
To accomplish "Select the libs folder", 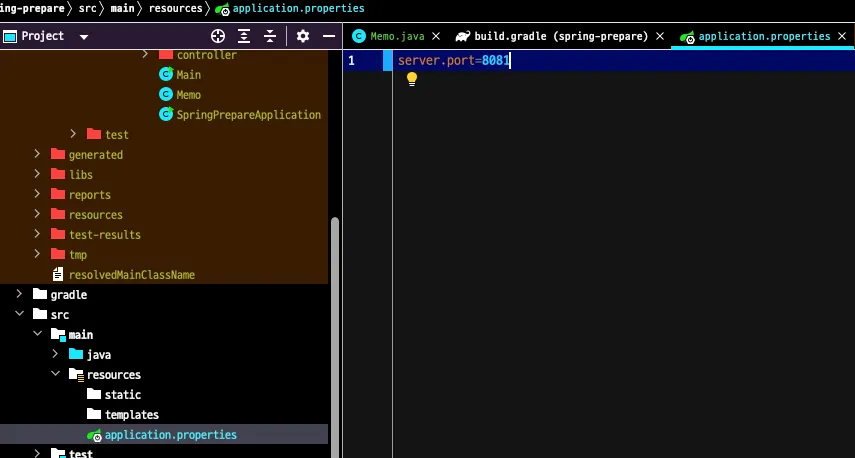I will 81,175.
